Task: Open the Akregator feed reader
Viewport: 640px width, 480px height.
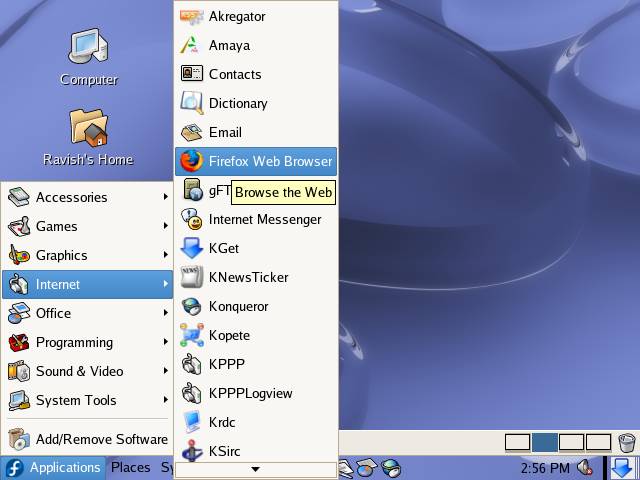Action: [x=236, y=16]
